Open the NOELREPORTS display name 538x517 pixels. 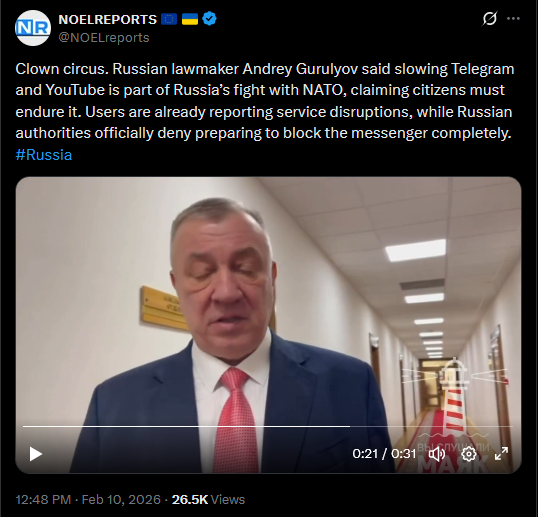pyautogui.click(x=108, y=20)
